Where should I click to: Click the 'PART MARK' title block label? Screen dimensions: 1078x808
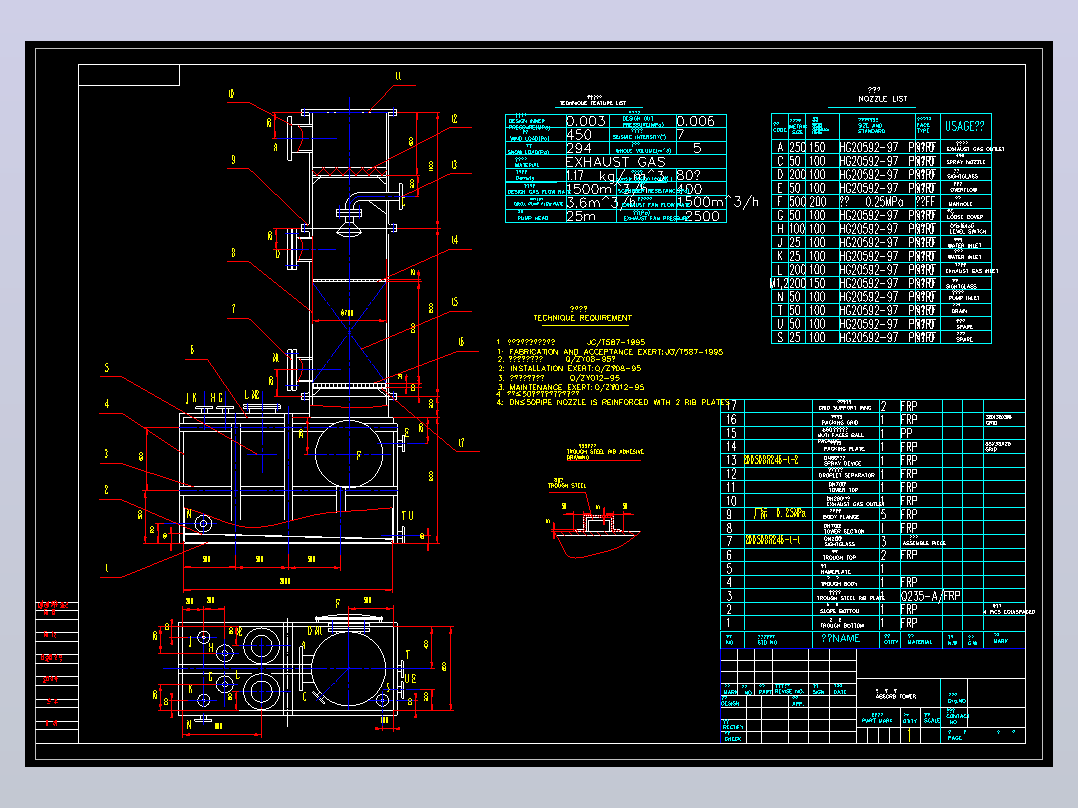tap(877, 721)
